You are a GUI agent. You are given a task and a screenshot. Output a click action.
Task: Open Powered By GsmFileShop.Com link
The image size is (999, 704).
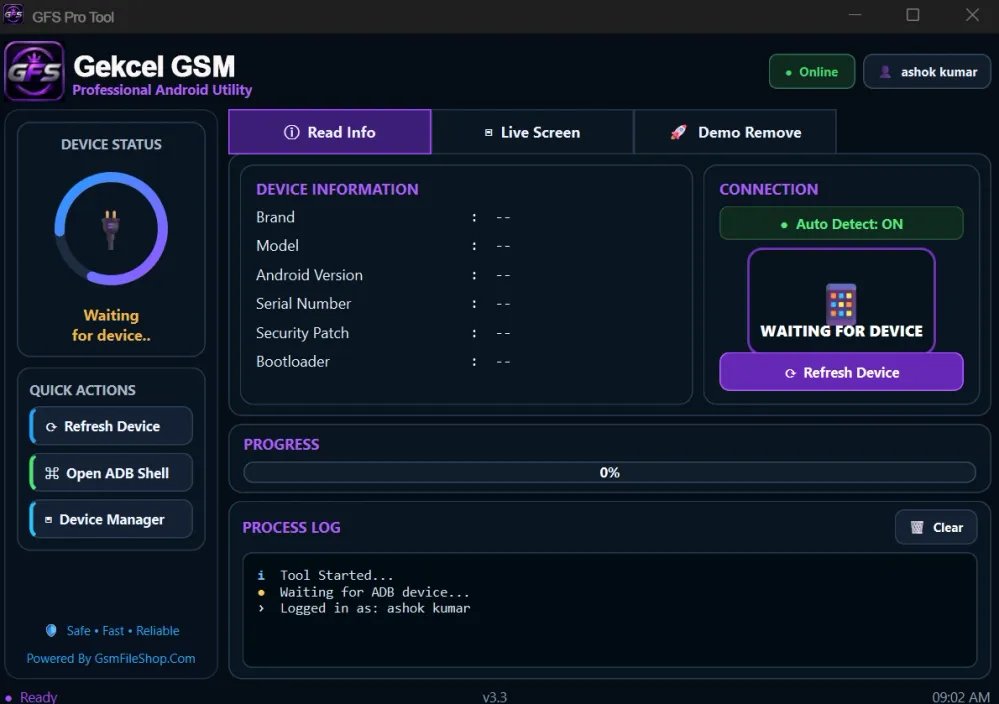click(x=111, y=658)
